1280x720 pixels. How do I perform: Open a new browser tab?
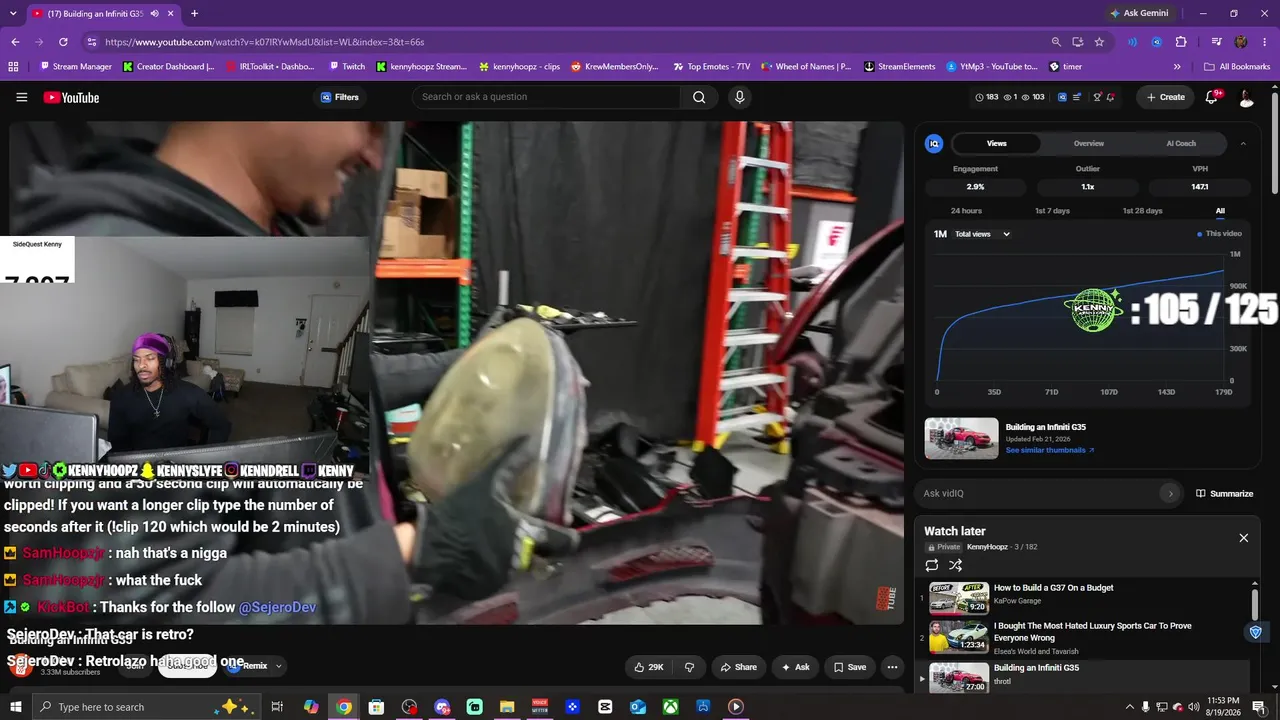(194, 14)
